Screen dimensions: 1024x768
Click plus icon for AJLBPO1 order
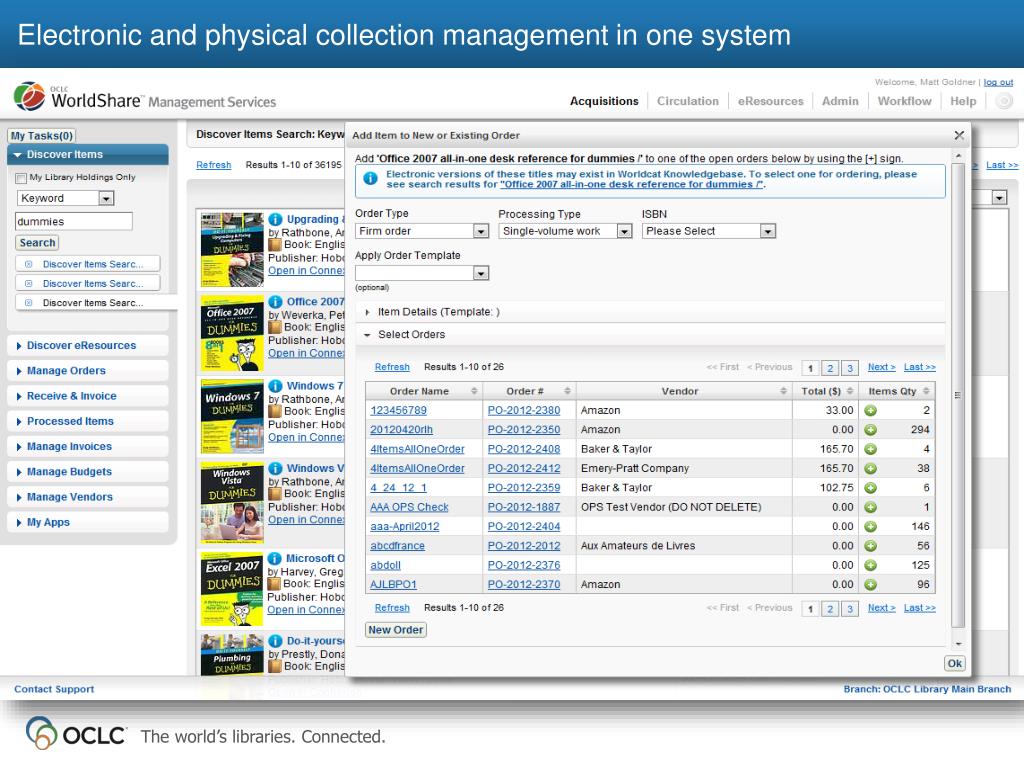click(x=871, y=584)
